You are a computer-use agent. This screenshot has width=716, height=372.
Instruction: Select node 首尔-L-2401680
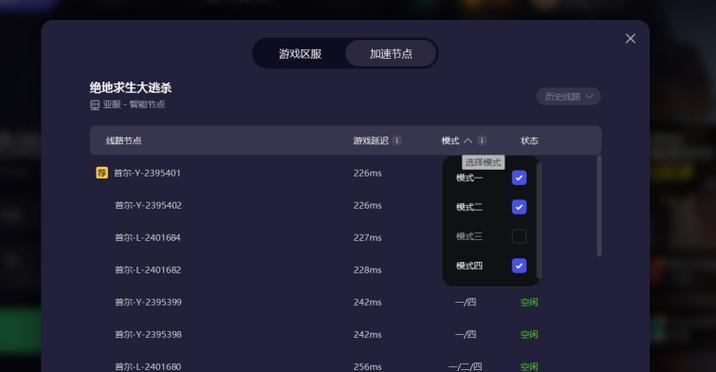coord(147,367)
